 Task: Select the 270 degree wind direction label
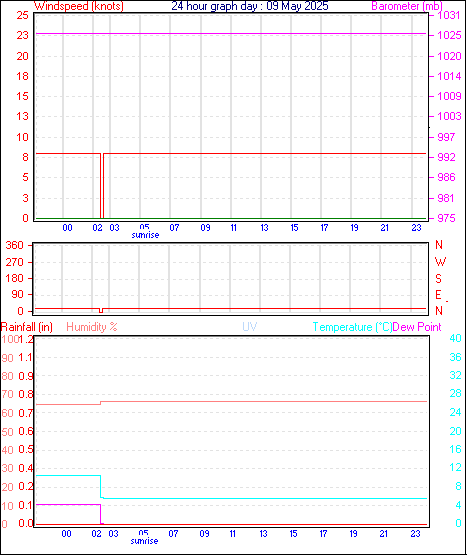[15, 262]
